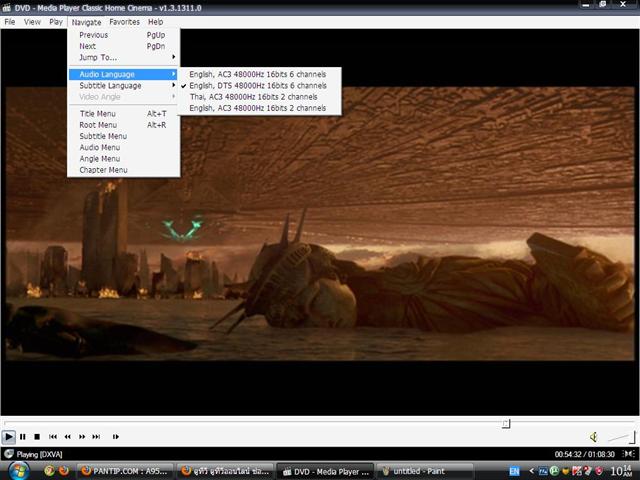Stop the DVD playback
The image size is (640, 480).
(x=37, y=437)
